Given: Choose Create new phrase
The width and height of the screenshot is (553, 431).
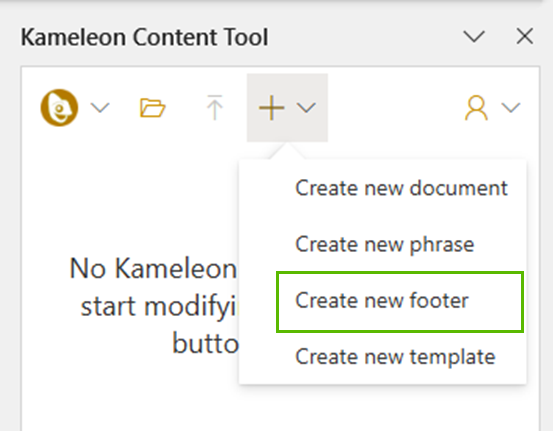Looking at the screenshot, I should [384, 244].
